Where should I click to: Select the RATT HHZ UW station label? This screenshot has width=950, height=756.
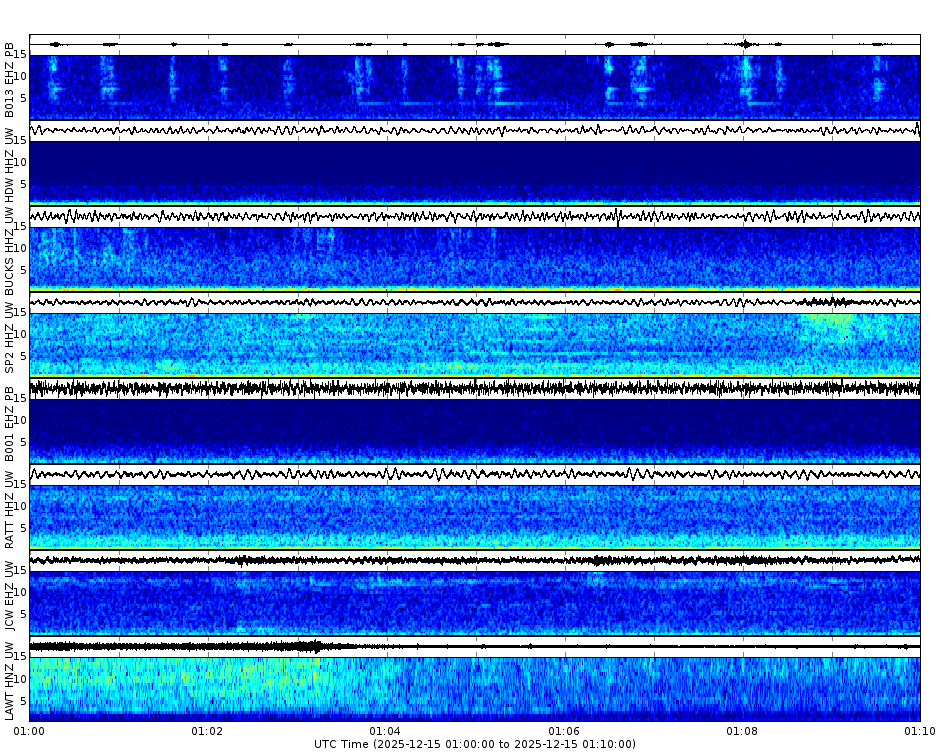(10, 510)
